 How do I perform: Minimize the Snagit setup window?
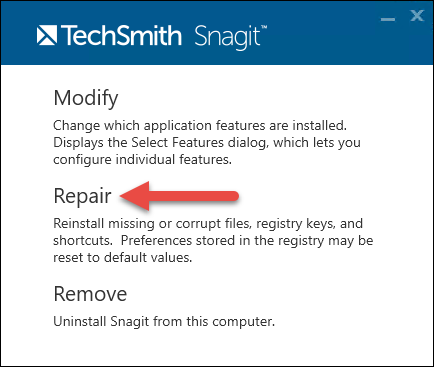[388, 19]
